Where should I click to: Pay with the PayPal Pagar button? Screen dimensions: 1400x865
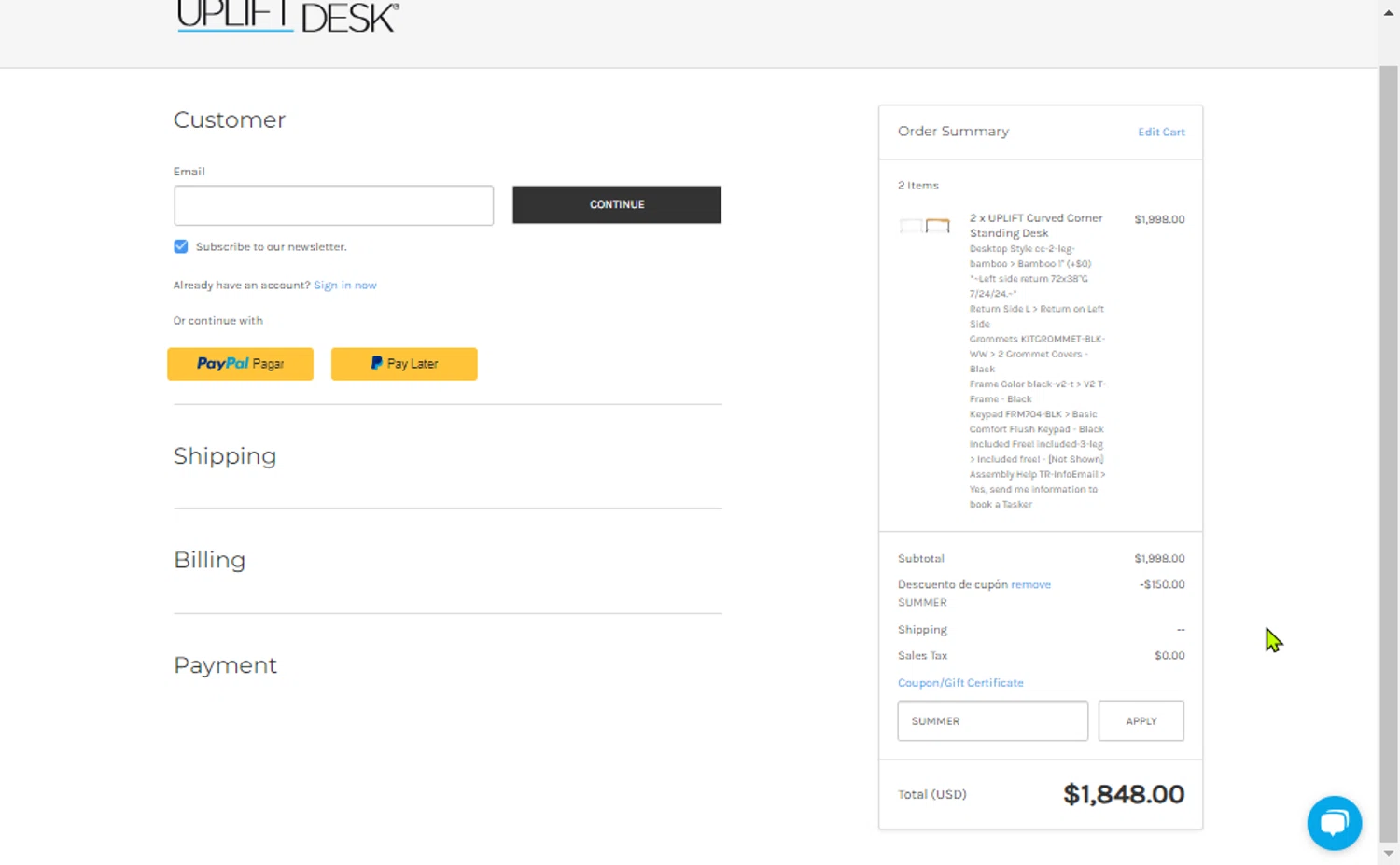pyautogui.click(x=240, y=364)
